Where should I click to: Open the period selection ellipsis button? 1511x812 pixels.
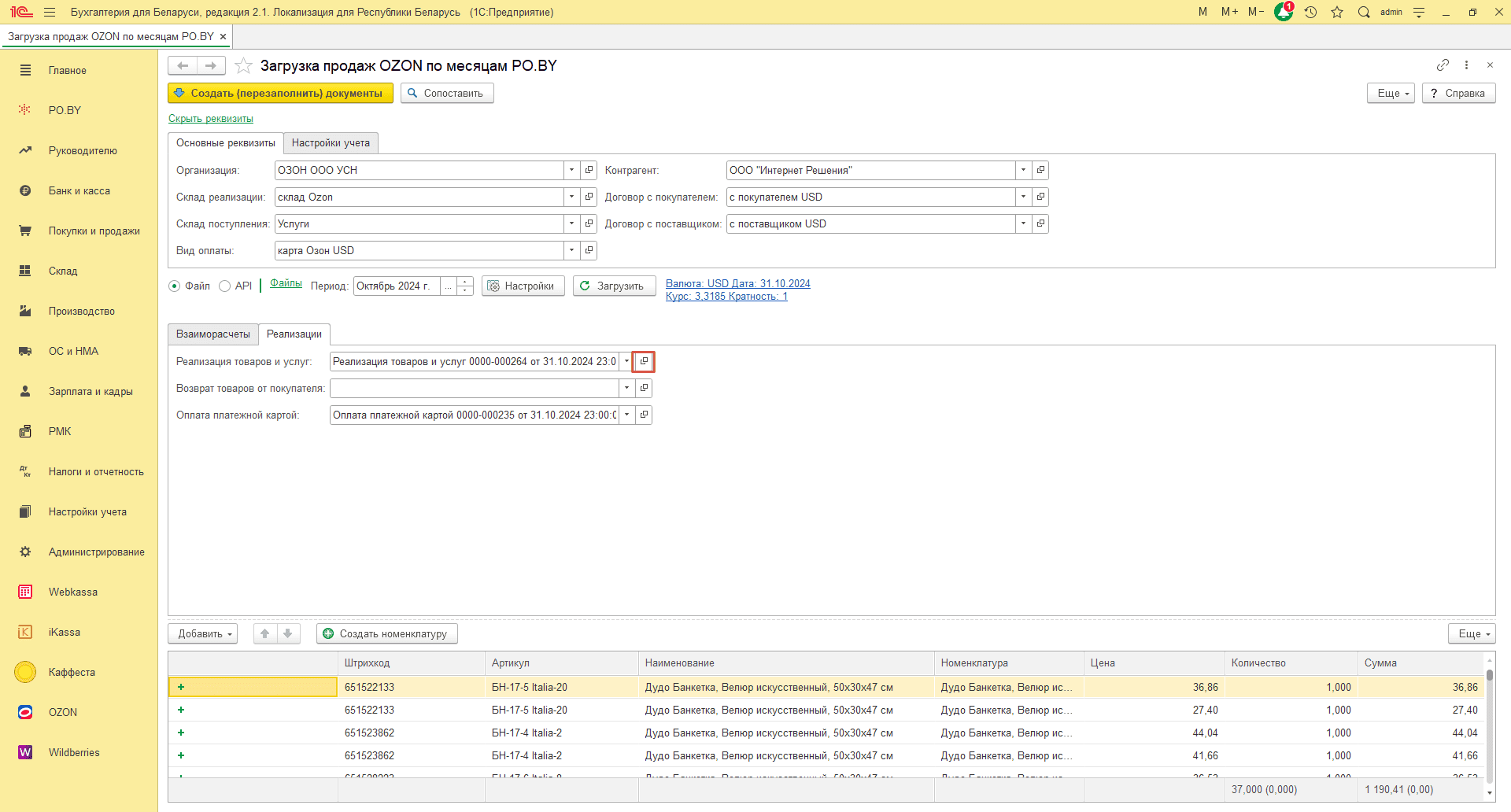448,286
